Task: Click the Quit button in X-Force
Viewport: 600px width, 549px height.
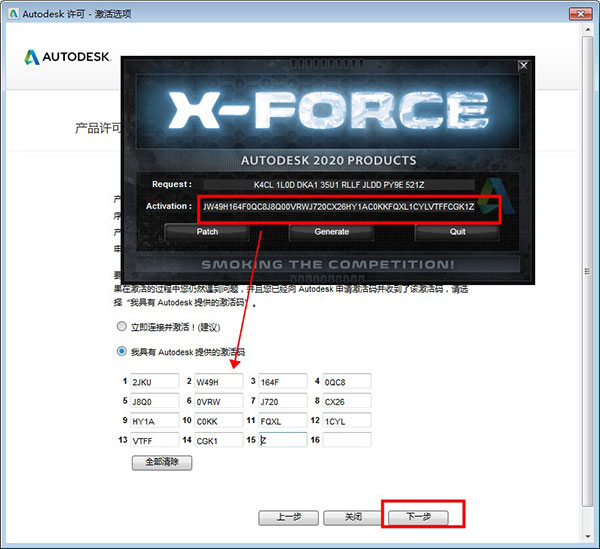Action: [x=457, y=231]
